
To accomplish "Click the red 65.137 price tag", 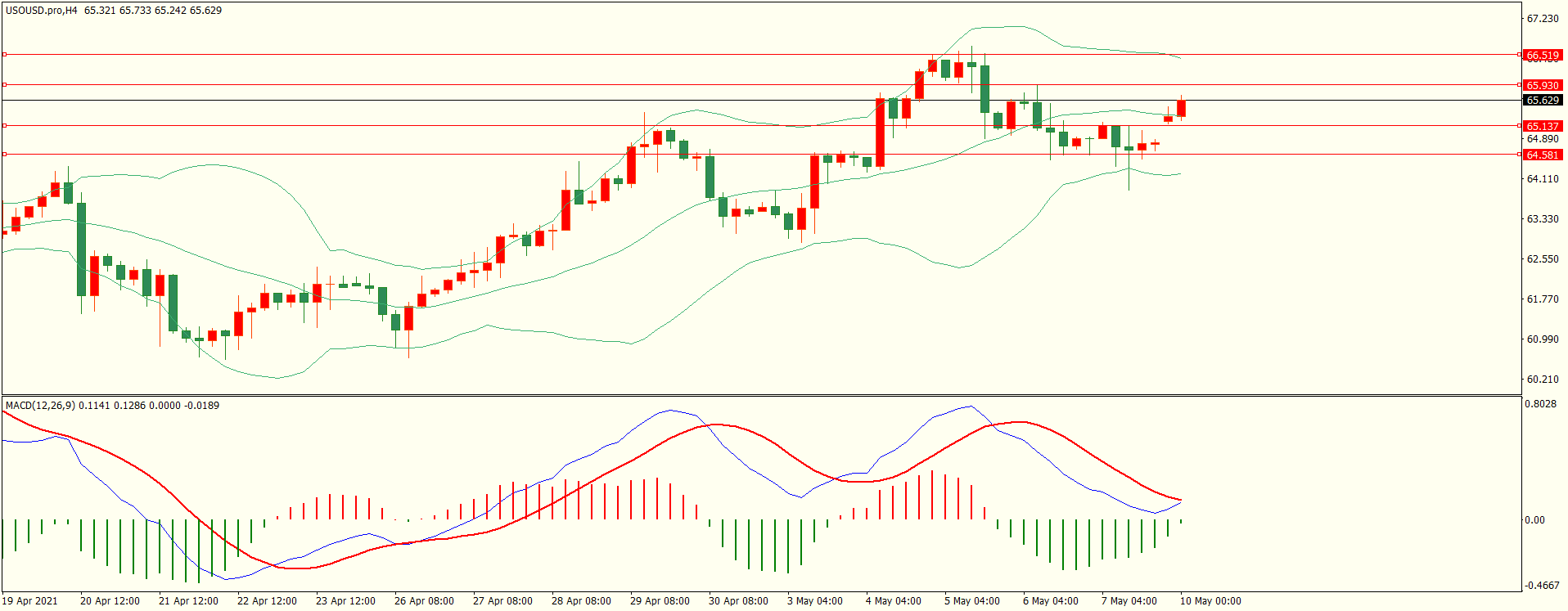I will [1542, 126].
